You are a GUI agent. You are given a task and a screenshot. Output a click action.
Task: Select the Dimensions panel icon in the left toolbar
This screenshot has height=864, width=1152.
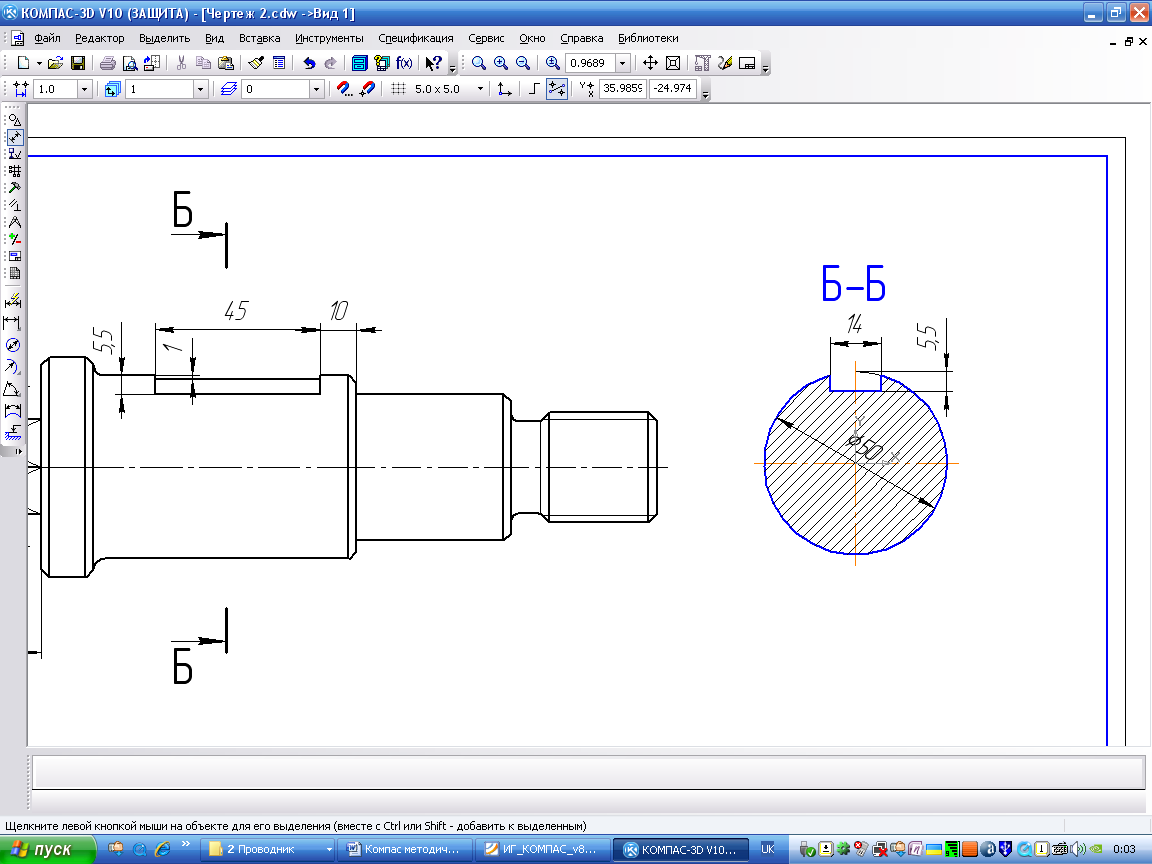tap(15, 137)
